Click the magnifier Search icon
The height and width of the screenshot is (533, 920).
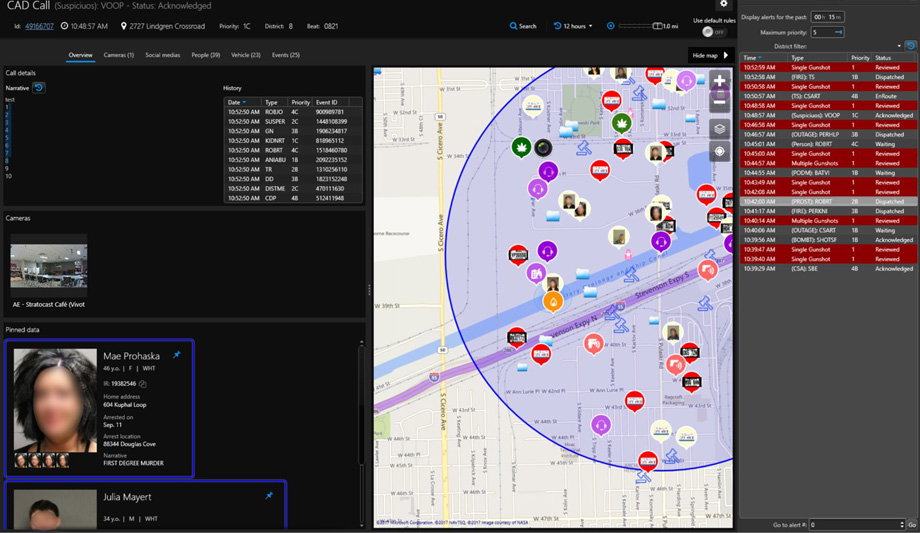click(513, 26)
